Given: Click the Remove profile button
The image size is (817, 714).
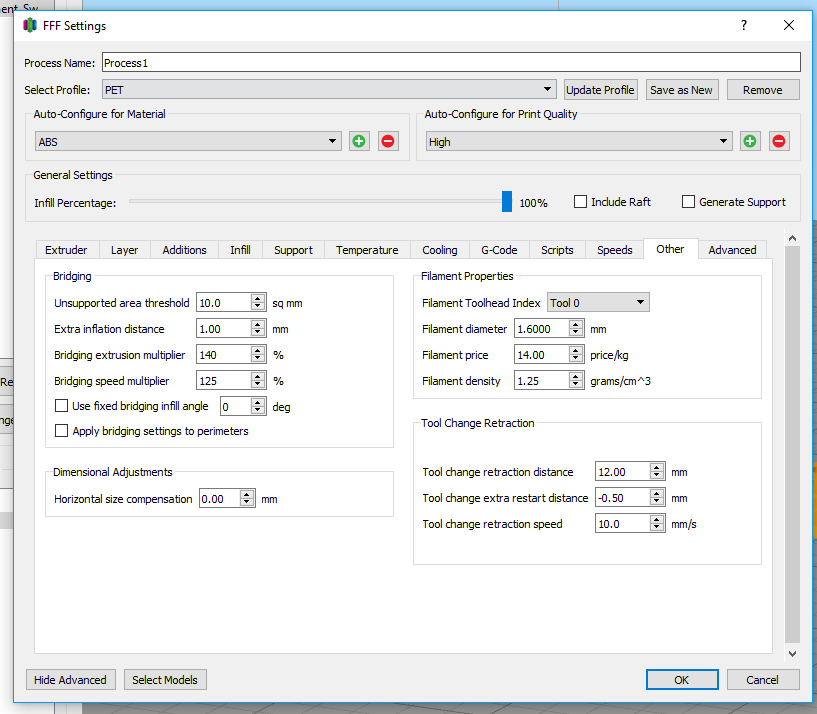Looking at the screenshot, I should pyautogui.click(x=763, y=90).
